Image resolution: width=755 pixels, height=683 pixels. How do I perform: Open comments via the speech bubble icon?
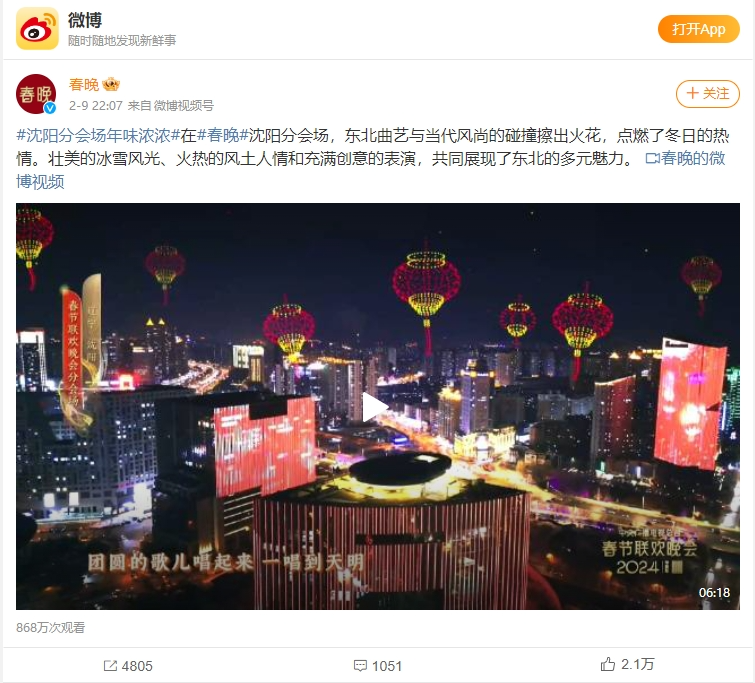click(x=360, y=666)
